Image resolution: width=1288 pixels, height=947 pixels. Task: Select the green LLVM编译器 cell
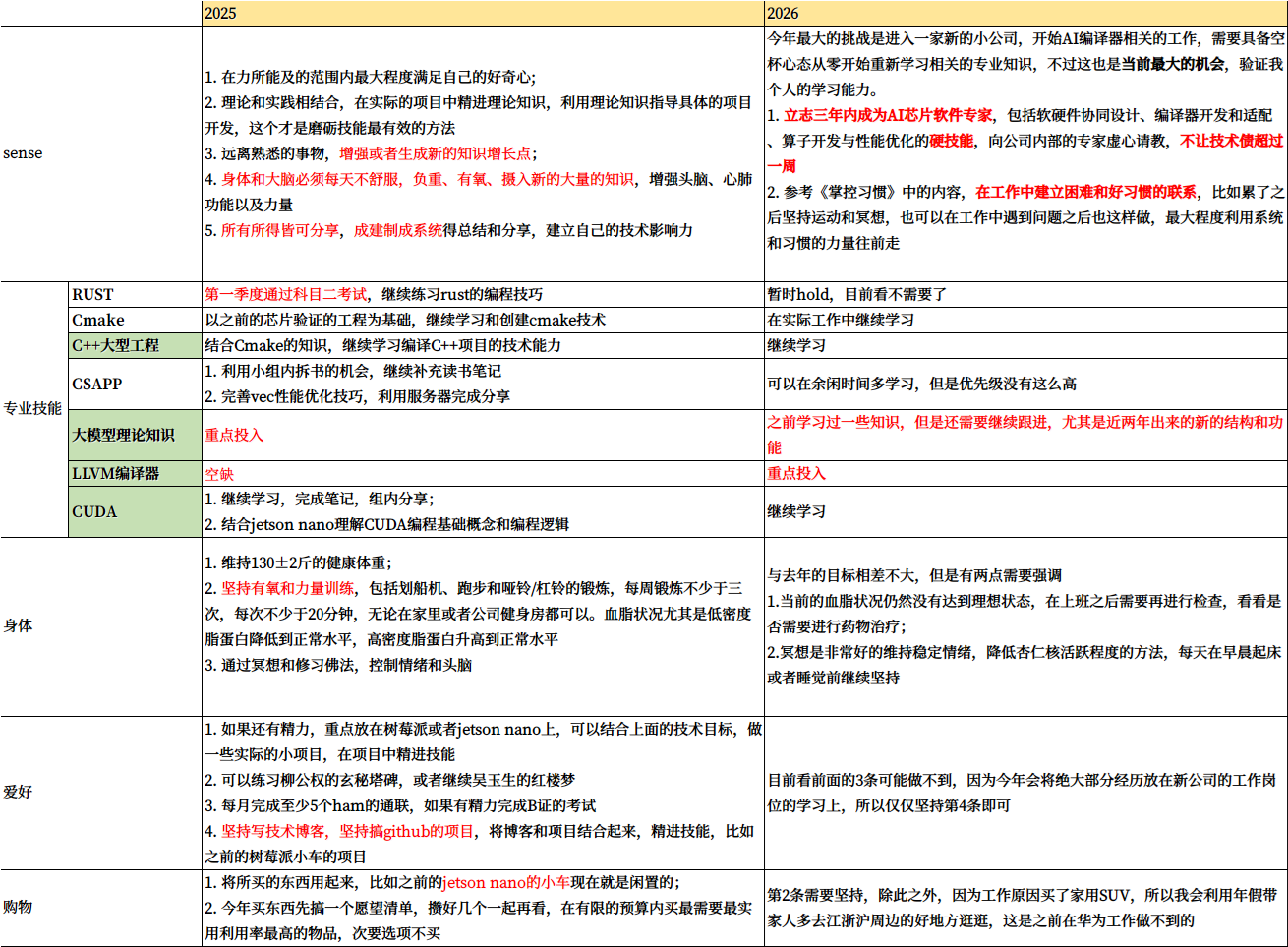pyautogui.click(x=134, y=473)
